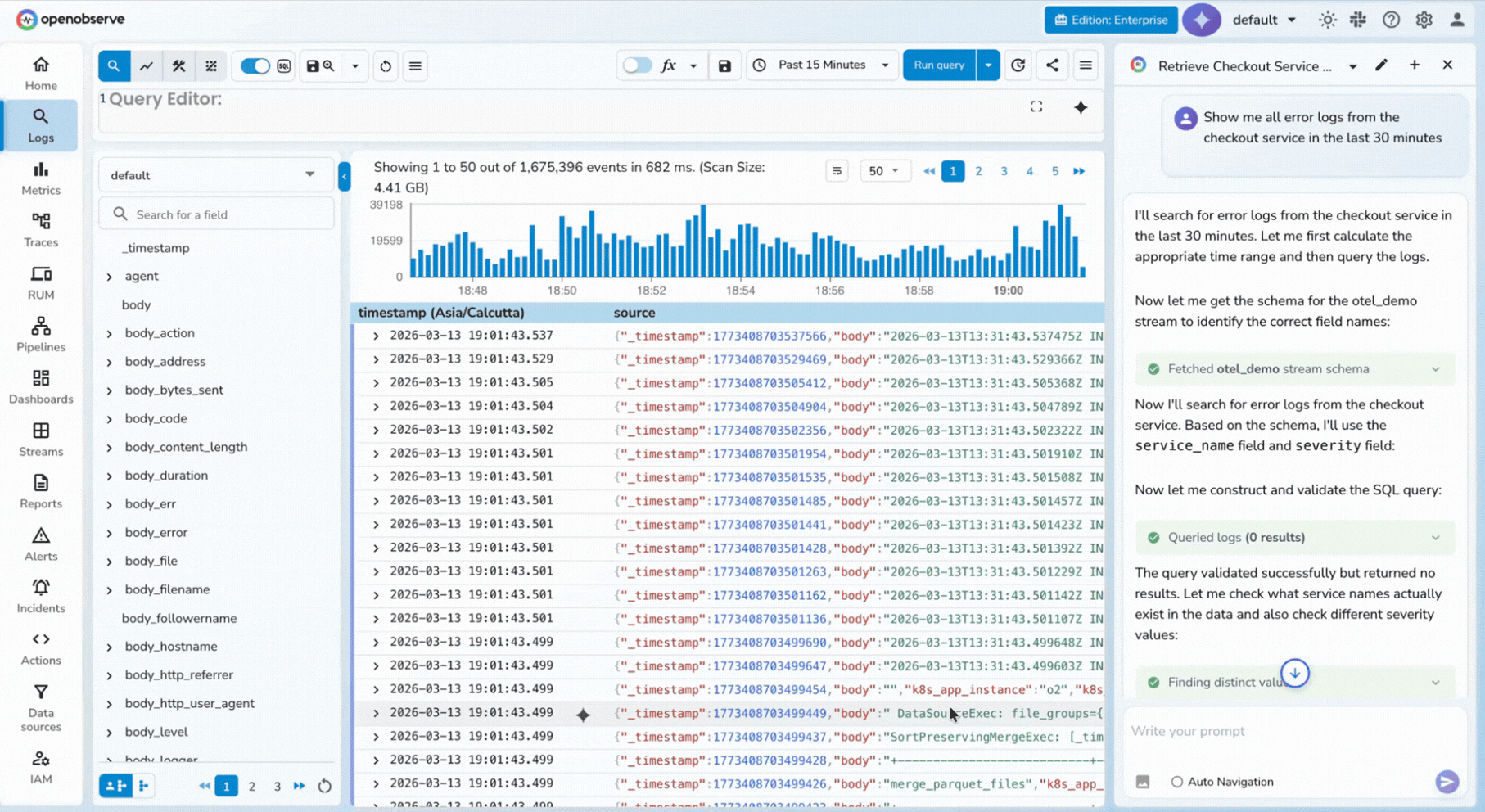Open the Incidents section from sidebar

coord(41,596)
